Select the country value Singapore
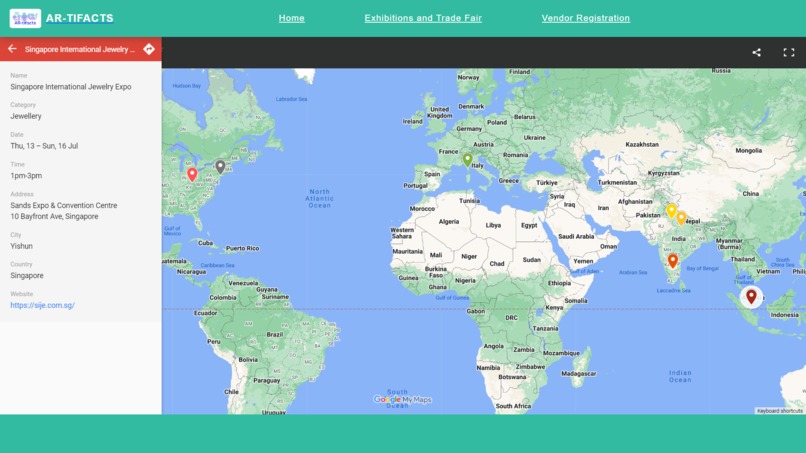The height and width of the screenshot is (453, 806). click(x=27, y=276)
